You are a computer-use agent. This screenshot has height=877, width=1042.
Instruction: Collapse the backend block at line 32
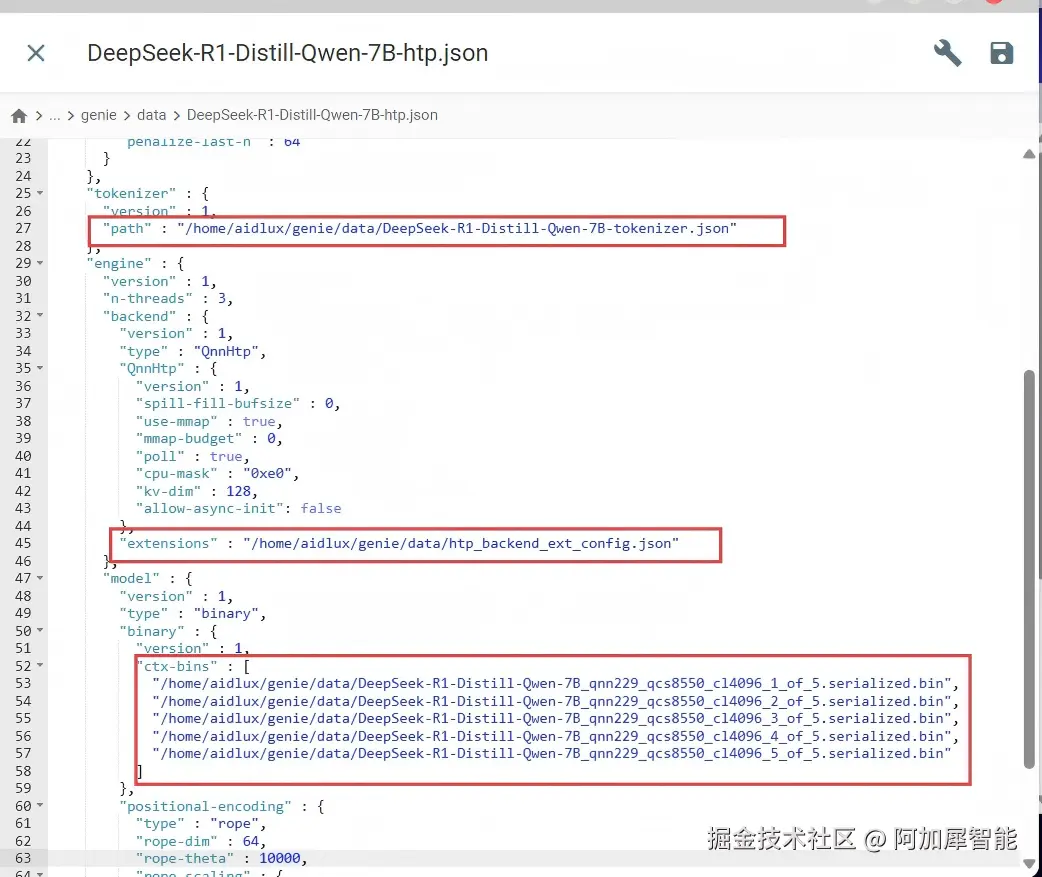pos(40,316)
